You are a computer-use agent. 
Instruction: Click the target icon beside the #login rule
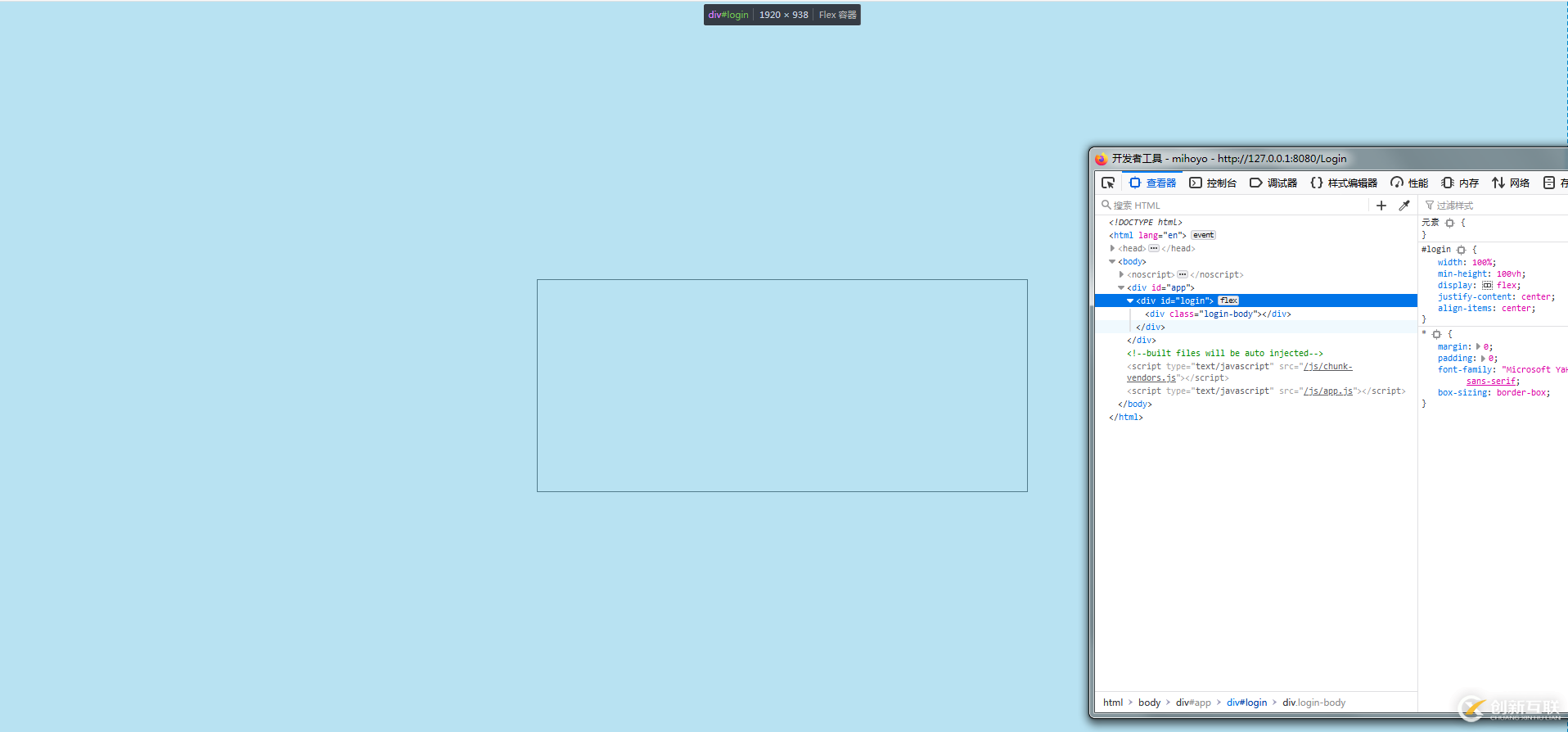[1461, 250]
